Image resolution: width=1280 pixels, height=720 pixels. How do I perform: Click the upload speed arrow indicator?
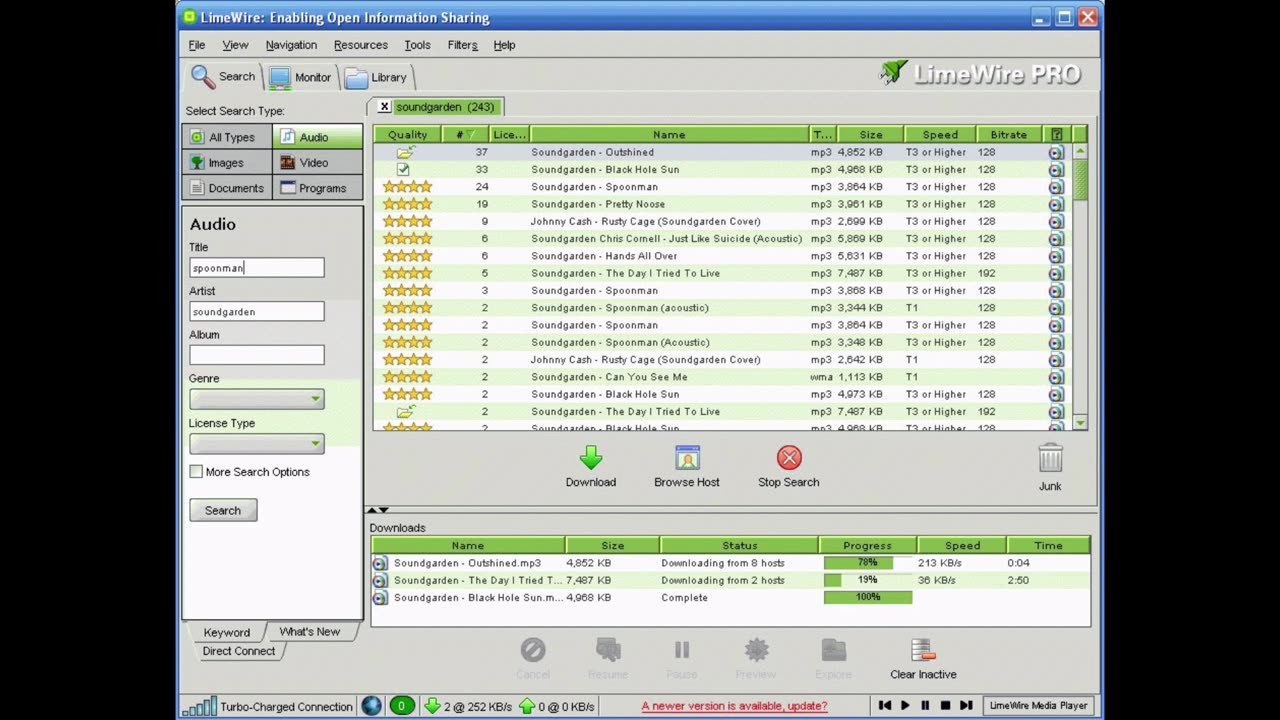[x=527, y=706]
